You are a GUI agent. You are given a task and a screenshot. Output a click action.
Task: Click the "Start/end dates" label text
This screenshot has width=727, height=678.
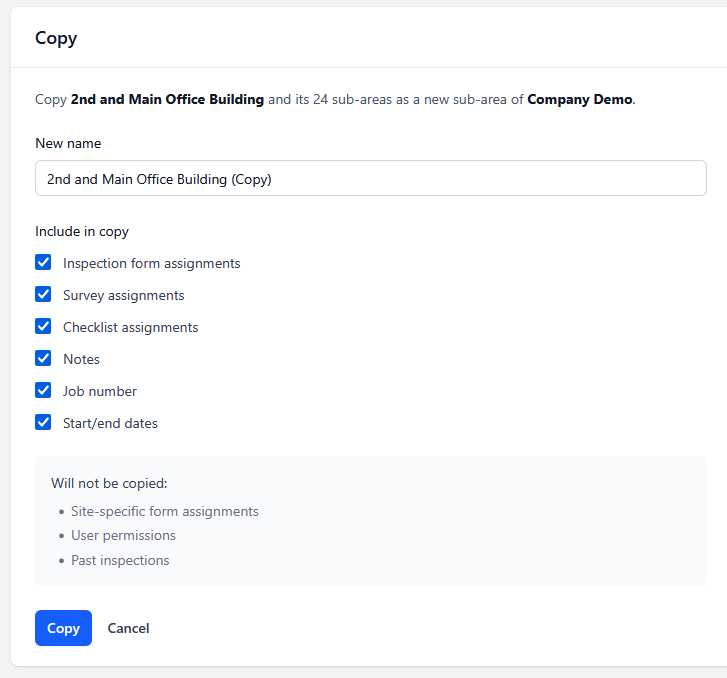pyautogui.click(x=110, y=424)
